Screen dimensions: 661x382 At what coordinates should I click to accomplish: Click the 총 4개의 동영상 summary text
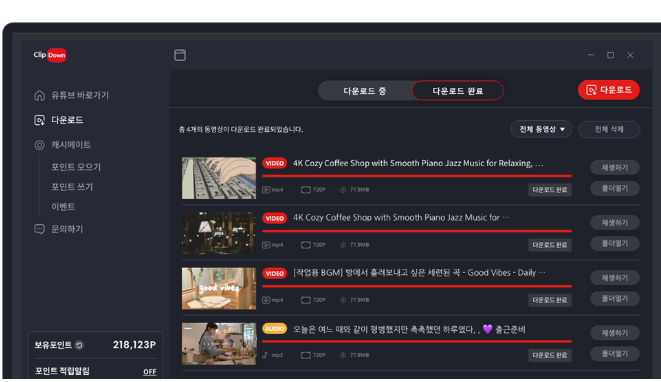(x=241, y=129)
